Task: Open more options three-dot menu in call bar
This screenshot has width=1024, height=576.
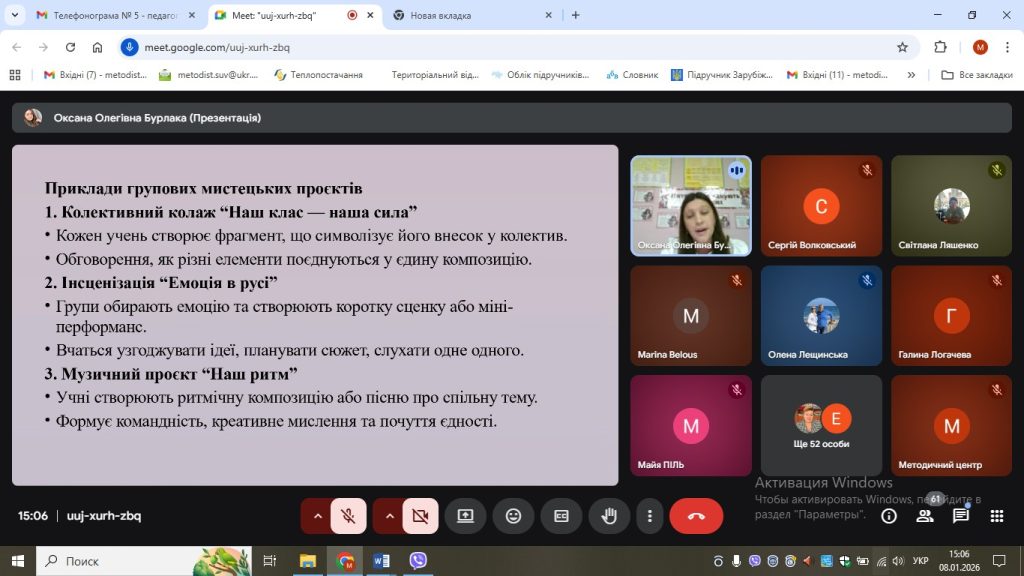Action: tap(650, 516)
